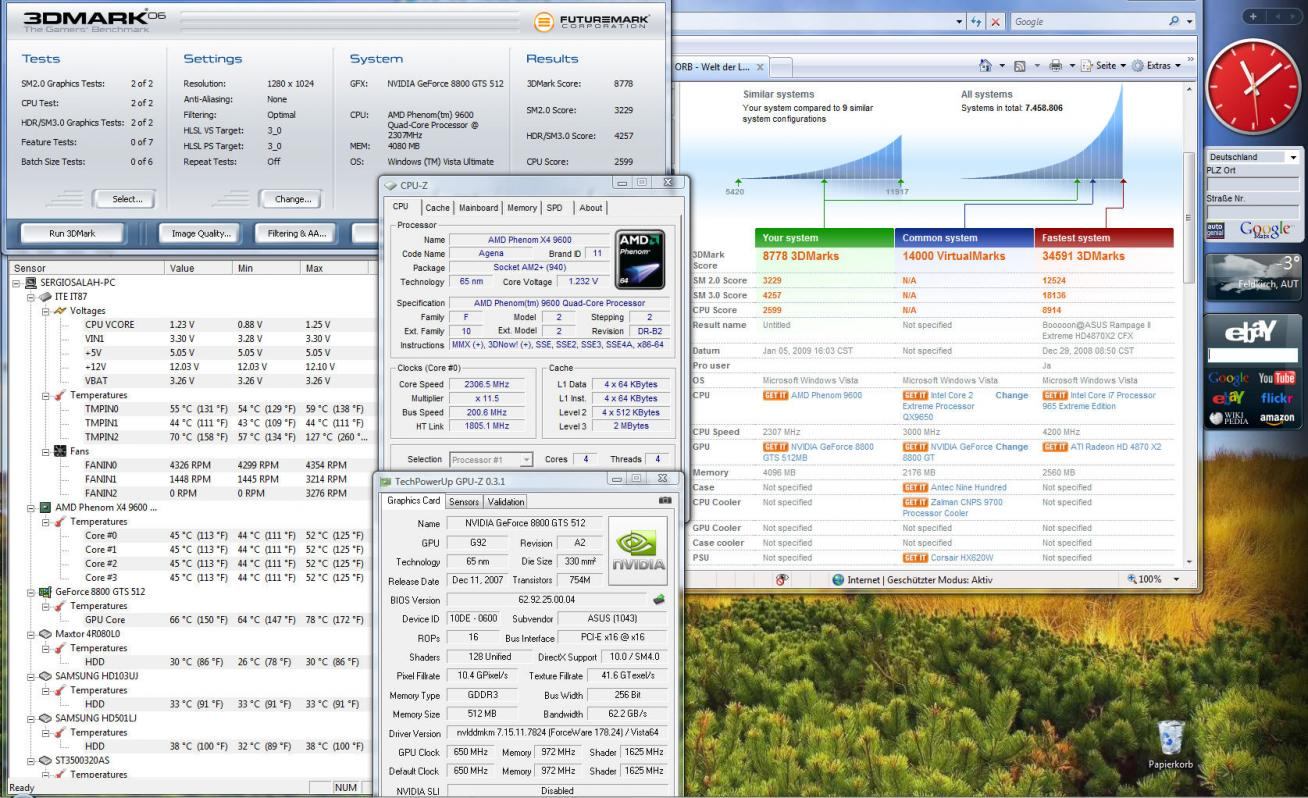Click the Google search box in browser

(x=1088, y=21)
